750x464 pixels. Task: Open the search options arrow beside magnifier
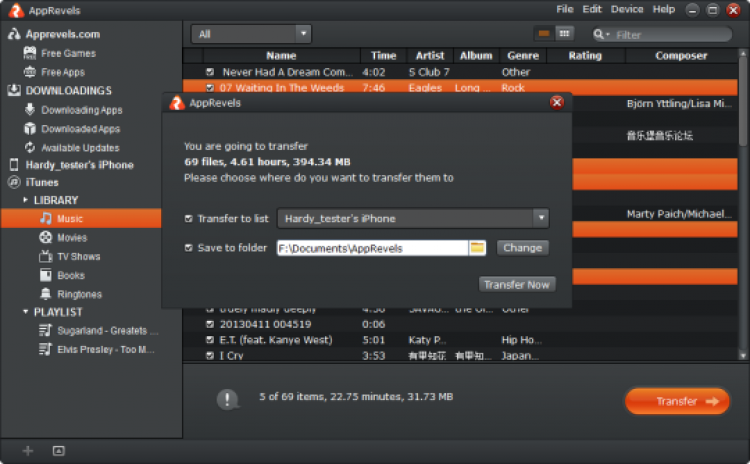[607, 34]
